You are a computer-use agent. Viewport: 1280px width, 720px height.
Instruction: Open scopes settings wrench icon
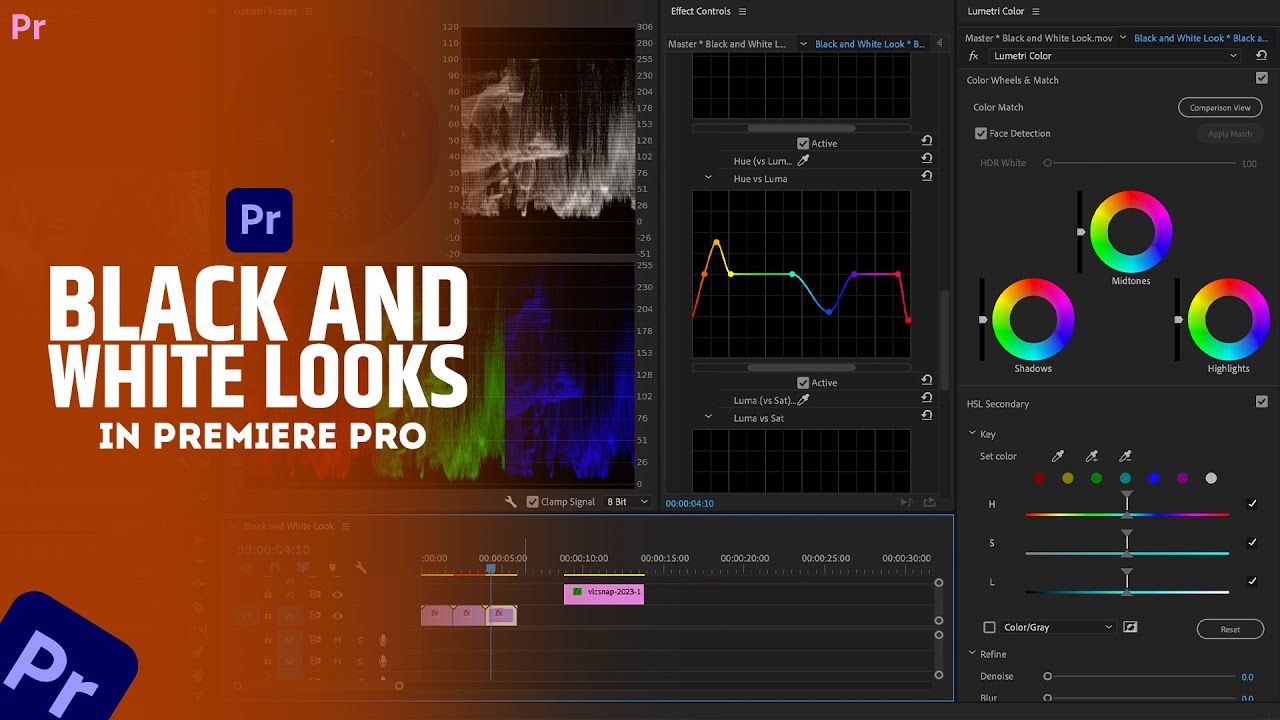[511, 502]
